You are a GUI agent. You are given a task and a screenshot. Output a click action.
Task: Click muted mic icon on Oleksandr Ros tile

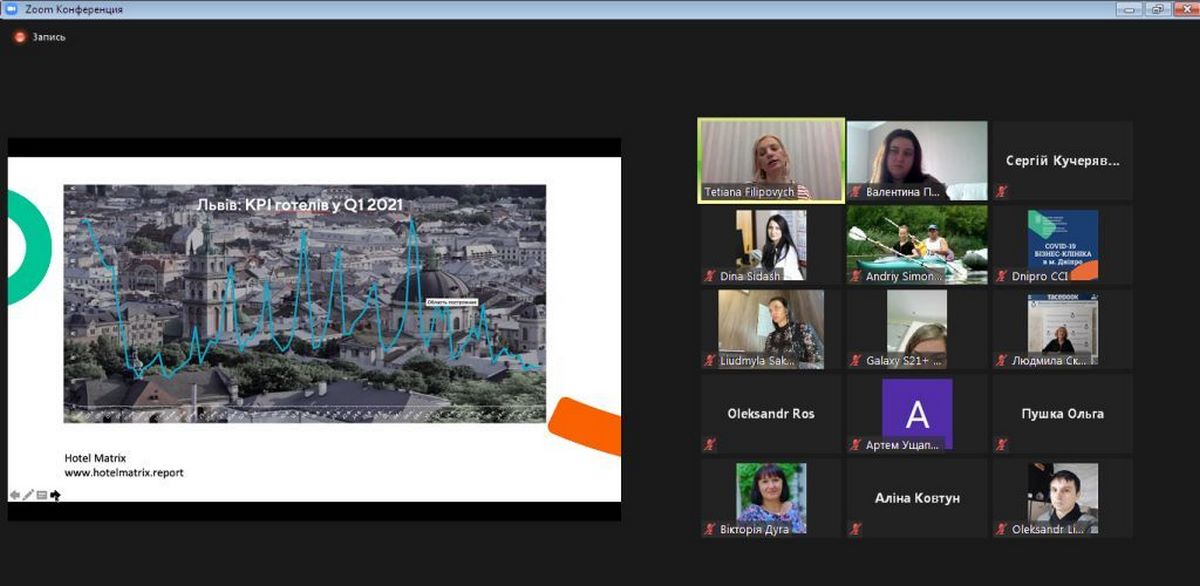710,444
